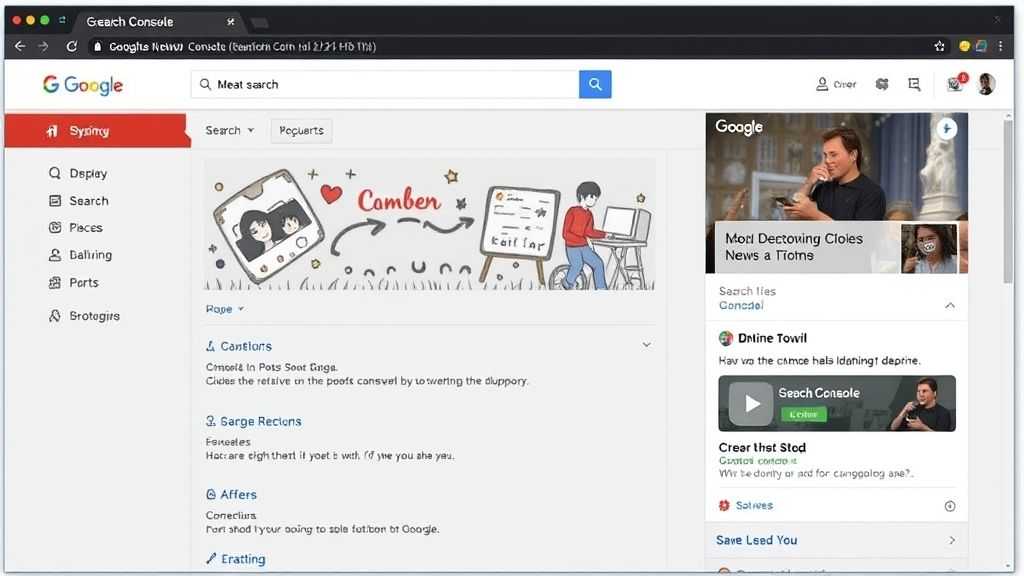Bookmark this page with the star icon
This screenshot has height=576, width=1024.
(939, 46)
